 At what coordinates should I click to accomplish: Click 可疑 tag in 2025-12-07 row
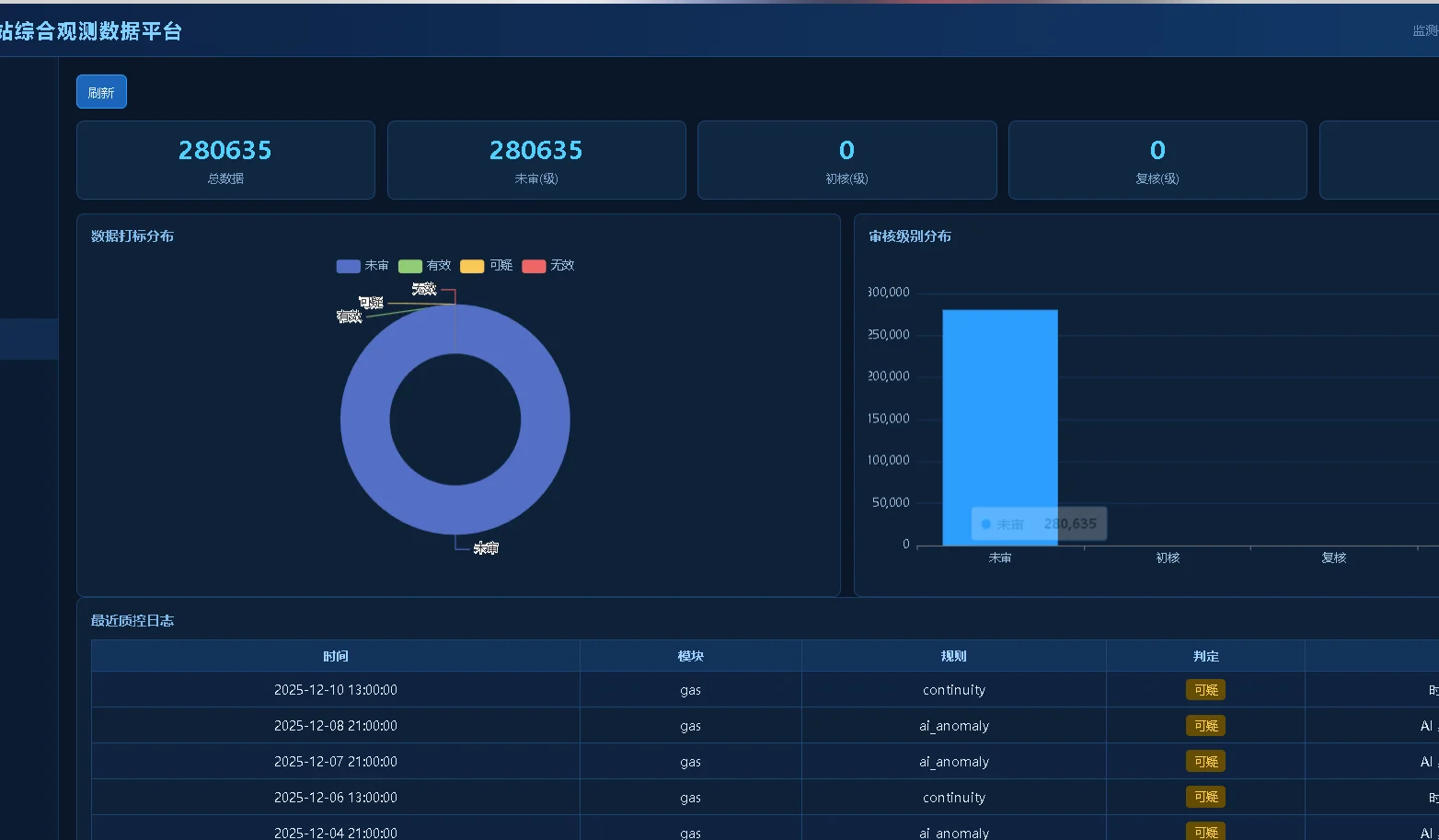(1205, 762)
